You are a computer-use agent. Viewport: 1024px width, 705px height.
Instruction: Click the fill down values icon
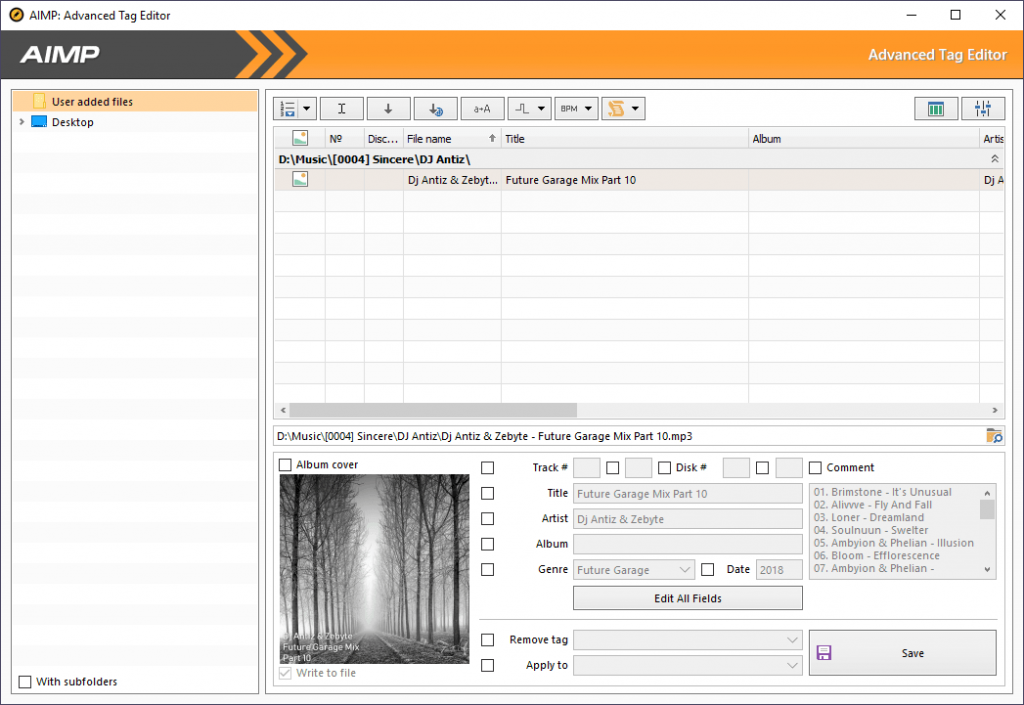tap(388, 108)
